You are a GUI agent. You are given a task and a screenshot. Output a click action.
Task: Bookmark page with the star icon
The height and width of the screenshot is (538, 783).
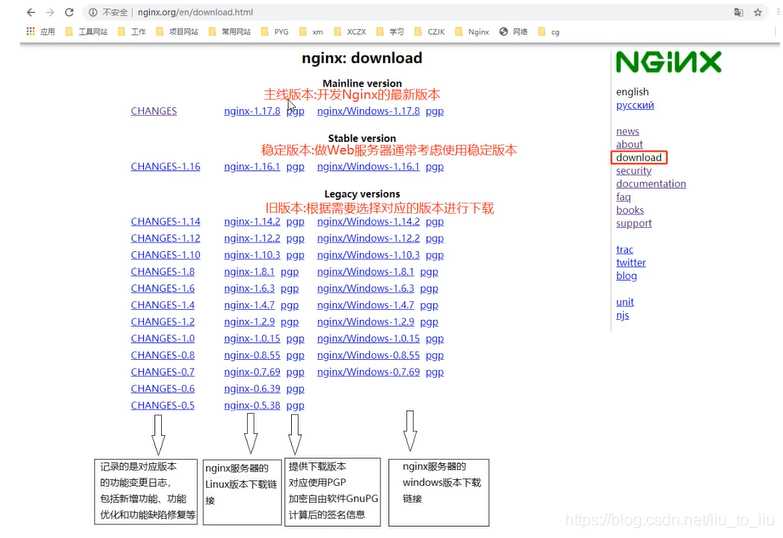(758, 12)
